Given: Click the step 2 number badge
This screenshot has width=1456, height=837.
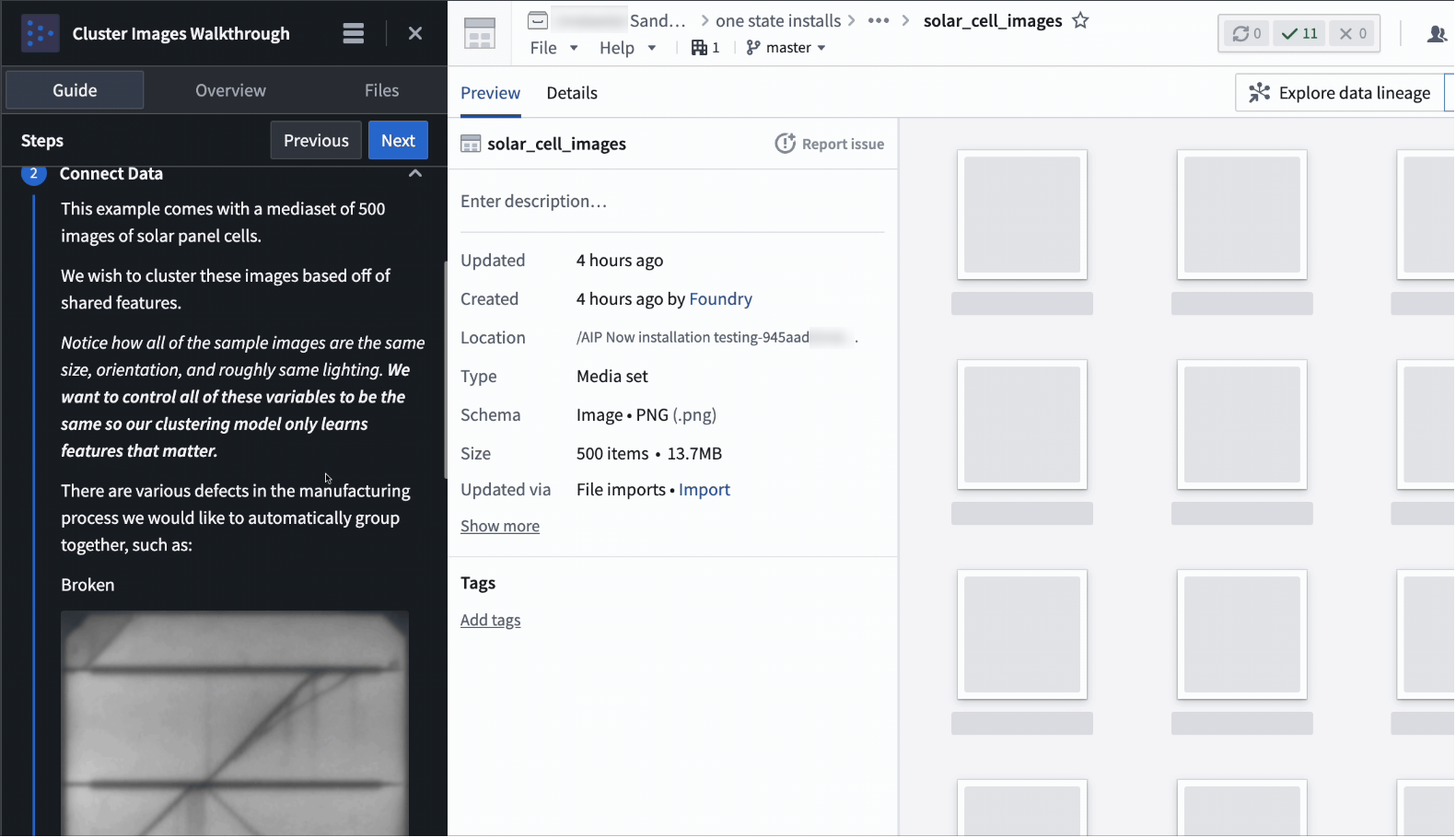Looking at the screenshot, I should 34,173.
